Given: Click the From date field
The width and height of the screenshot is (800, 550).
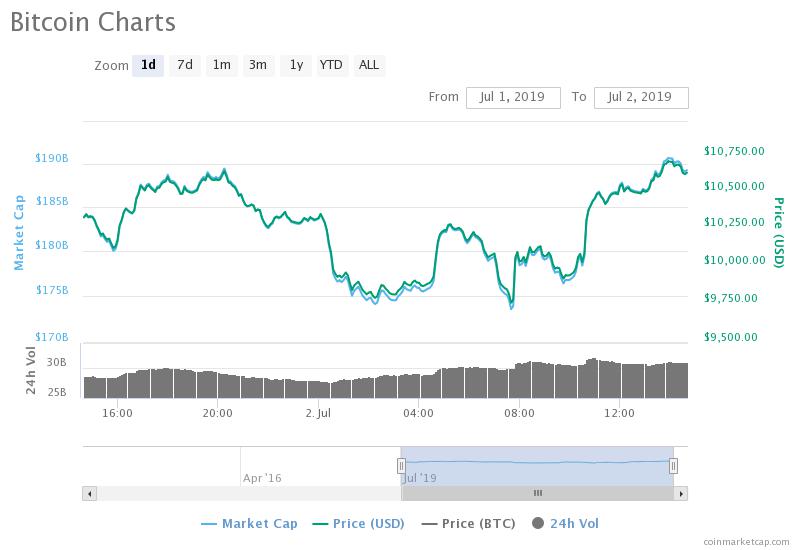Looking at the screenshot, I should click(513, 97).
